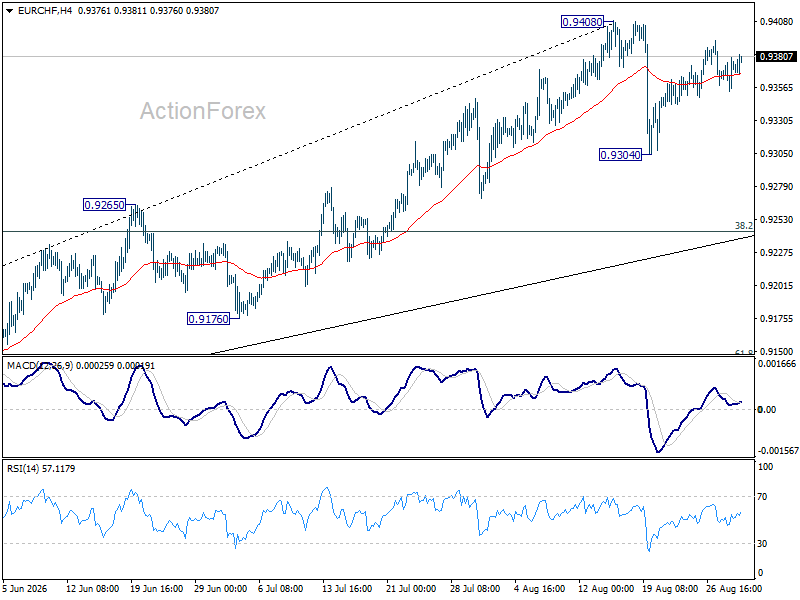Select the 0.93040 price label
Image resolution: width=800 pixels, height=600 pixels.
620,155
